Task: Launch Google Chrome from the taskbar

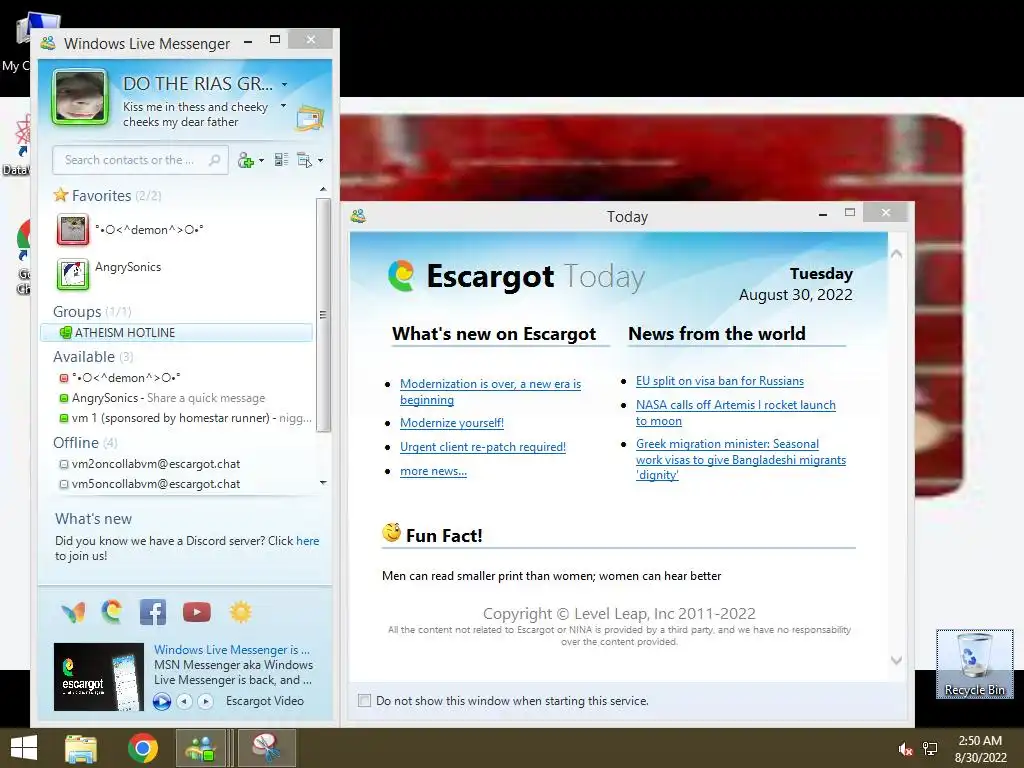Action: click(x=143, y=748)
